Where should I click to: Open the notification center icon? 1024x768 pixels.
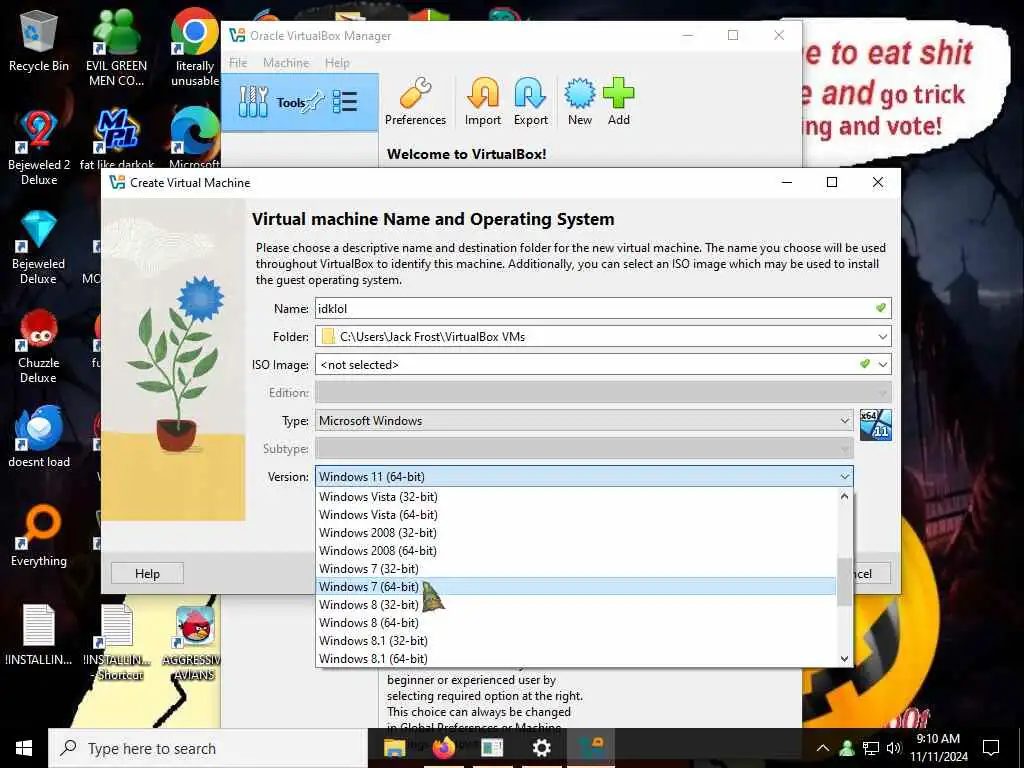coord(991,748)
